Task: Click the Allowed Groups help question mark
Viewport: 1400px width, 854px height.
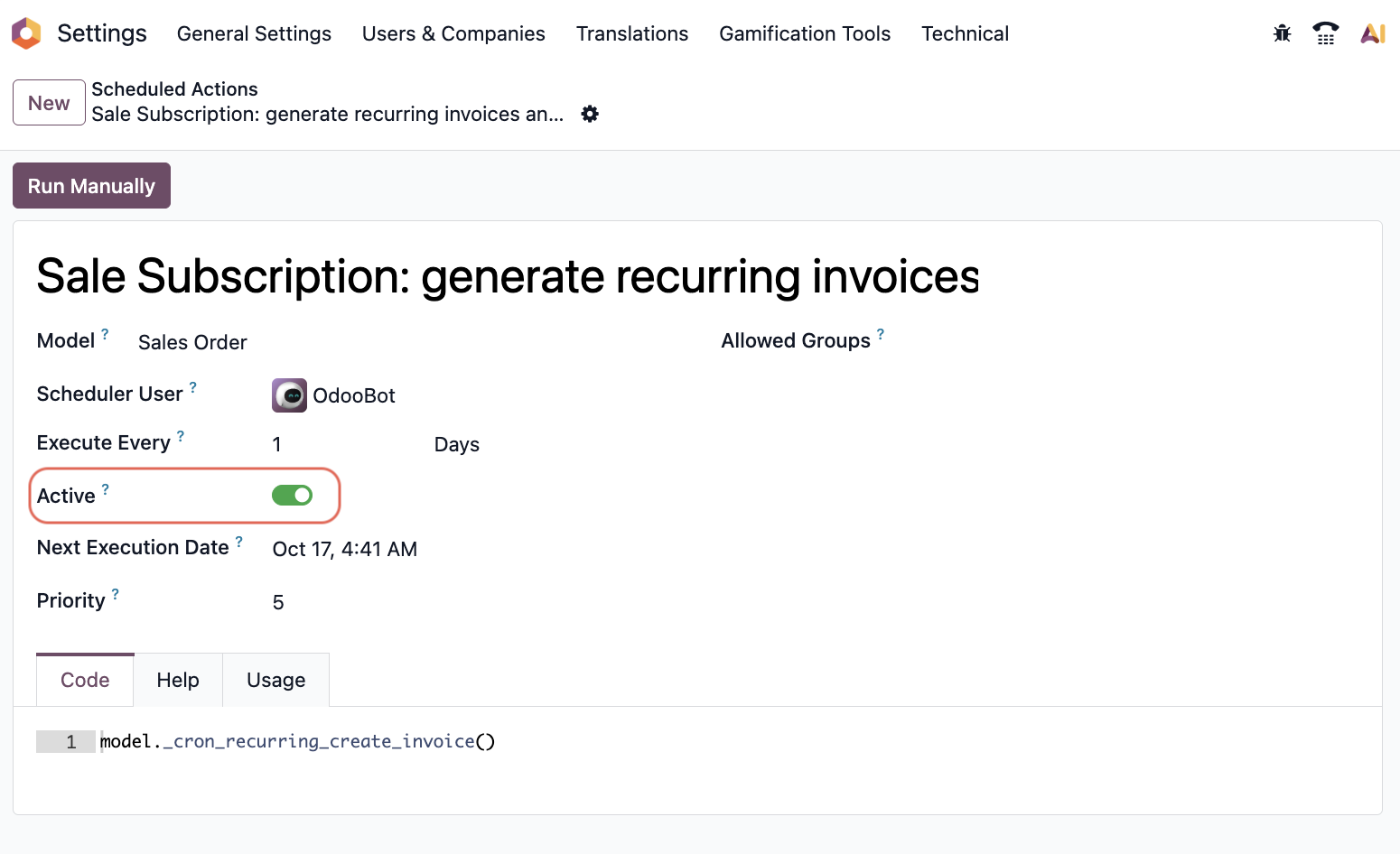Action: click(x=881, y=334)
